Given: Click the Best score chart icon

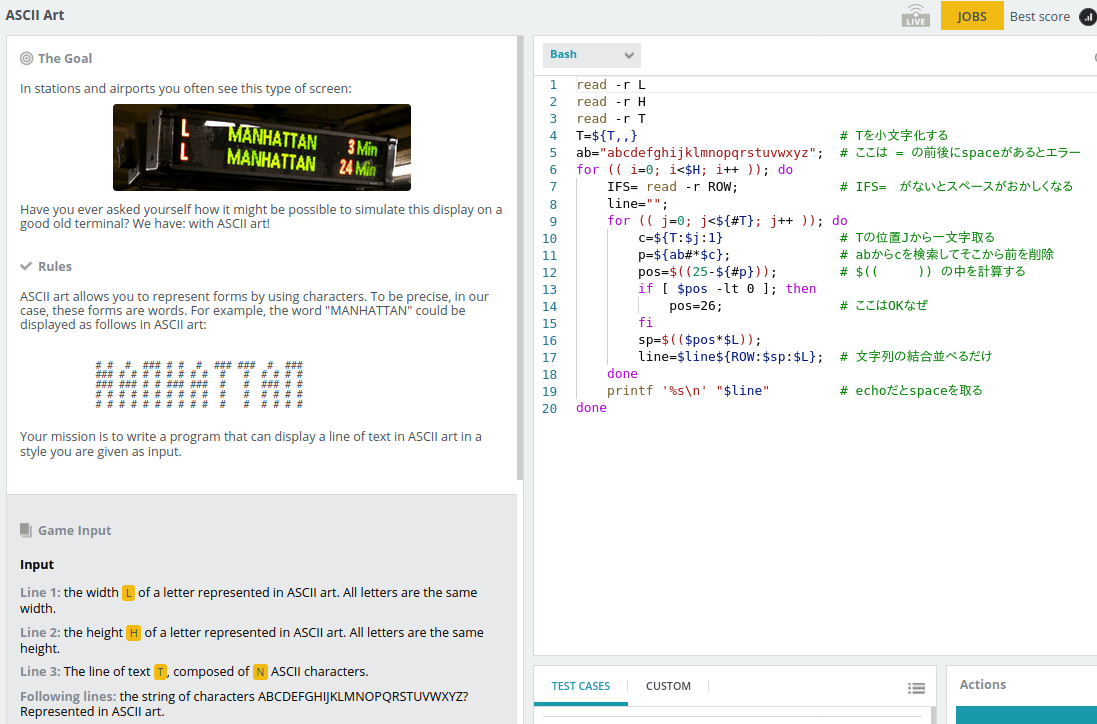Looking at the screenshot, I should click(1087, 17).
